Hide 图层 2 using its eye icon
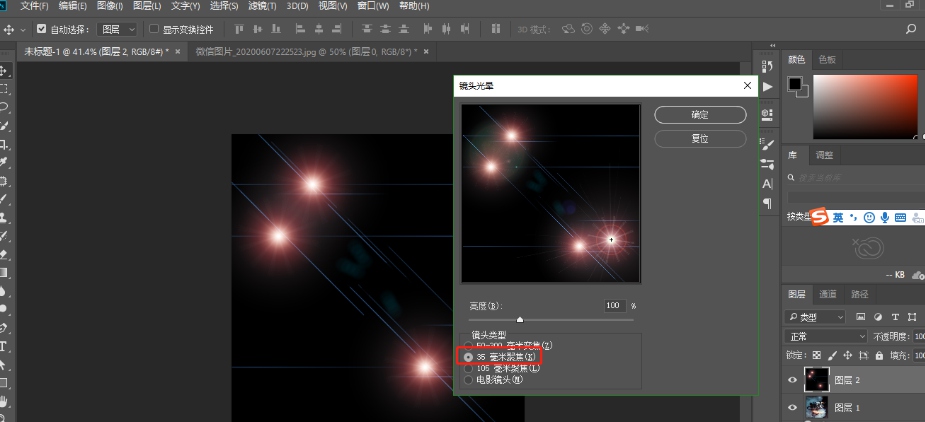This screenshot has width=925, height=422. point(790,380)
